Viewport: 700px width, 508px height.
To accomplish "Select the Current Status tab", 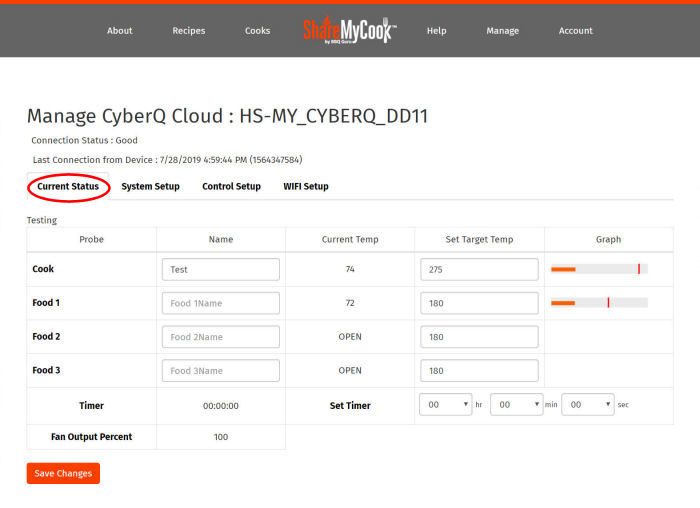I will point(68,187).
